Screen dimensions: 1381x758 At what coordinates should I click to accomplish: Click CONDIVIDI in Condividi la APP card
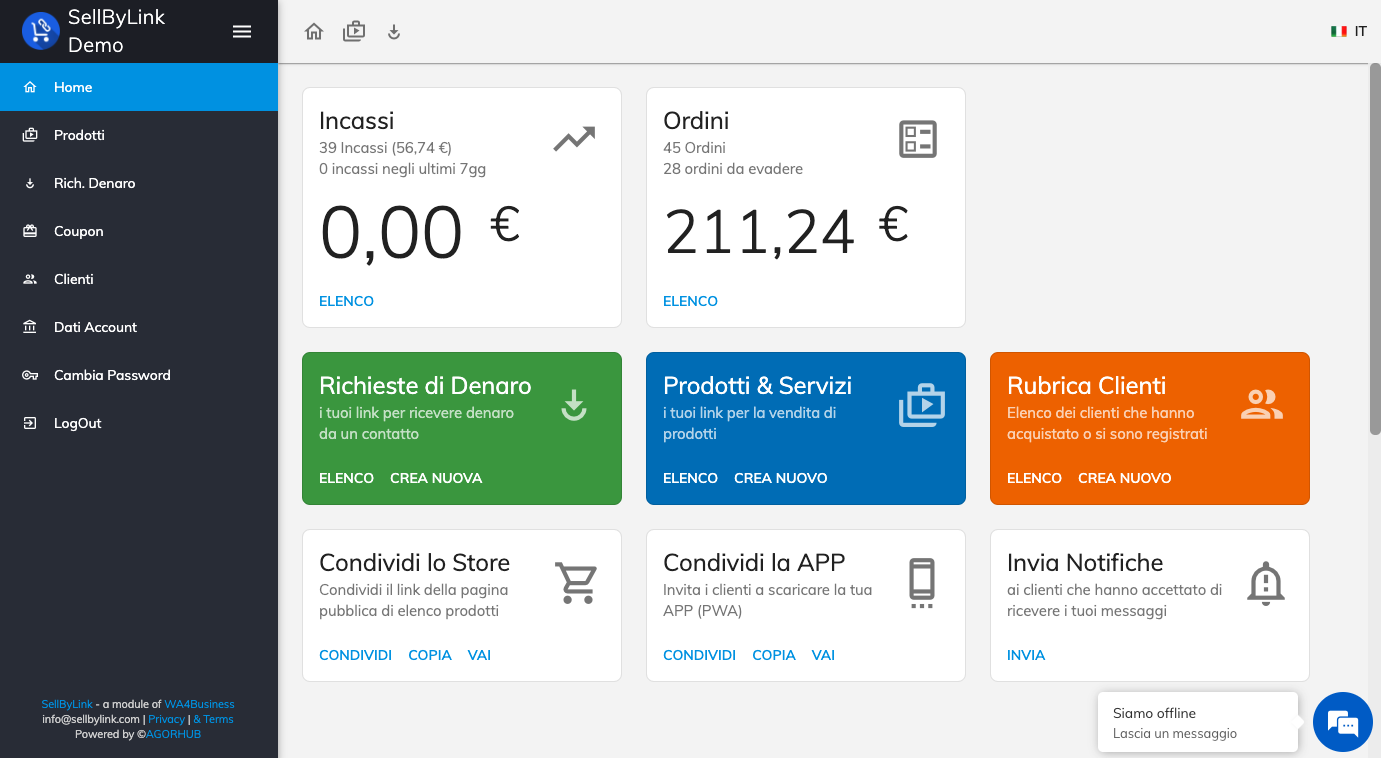pyautogui.click(x=699, y=655)
